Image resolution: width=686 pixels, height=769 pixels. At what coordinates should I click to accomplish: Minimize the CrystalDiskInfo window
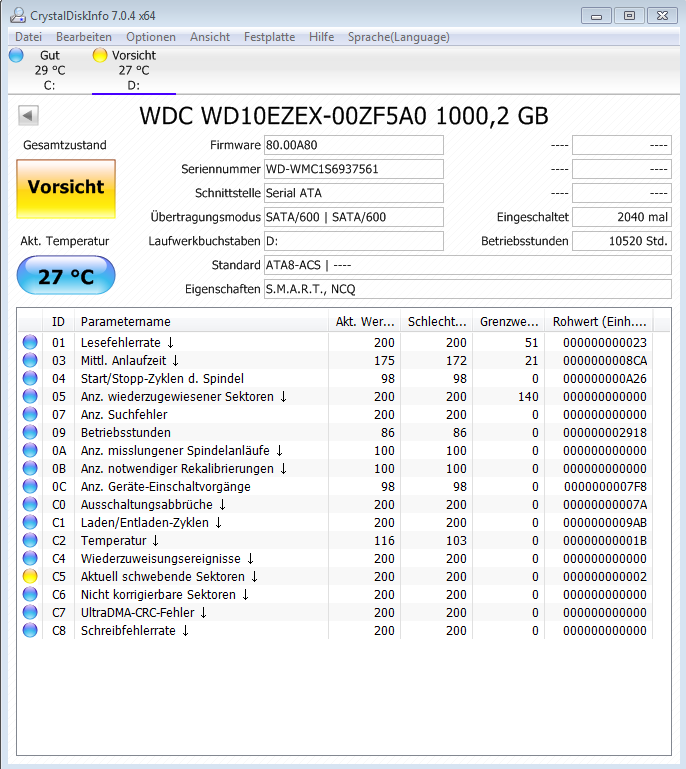[596, 16]
